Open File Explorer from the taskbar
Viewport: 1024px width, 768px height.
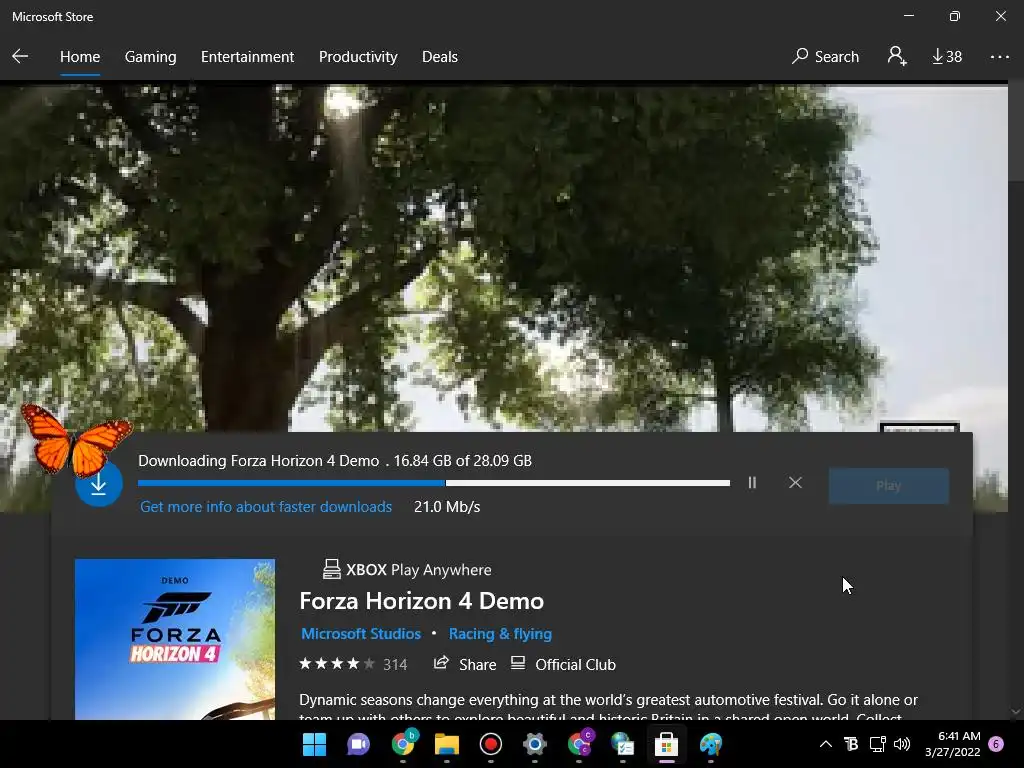point(447,744)
